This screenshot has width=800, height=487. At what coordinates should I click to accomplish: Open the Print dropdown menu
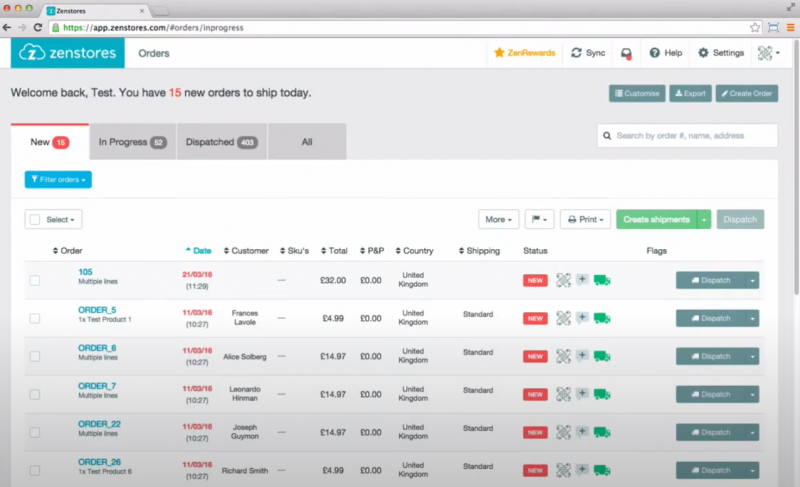pyautogui.click(x=584, y=219)
